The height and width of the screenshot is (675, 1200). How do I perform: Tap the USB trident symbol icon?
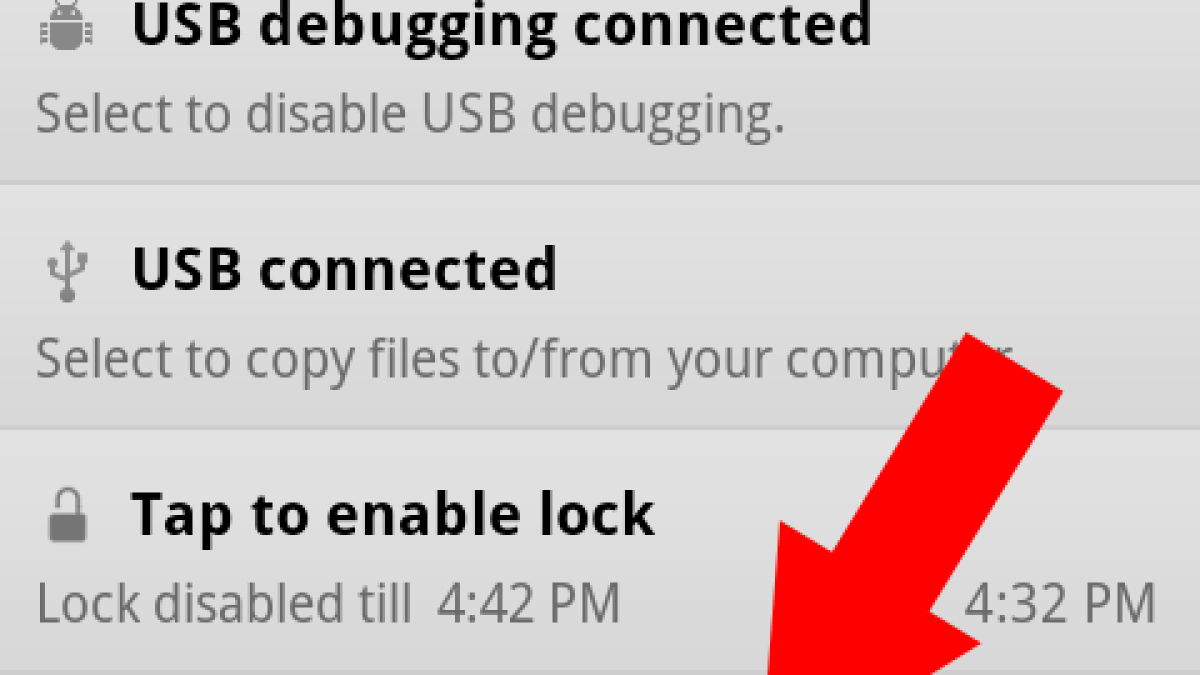coord(66,274)
